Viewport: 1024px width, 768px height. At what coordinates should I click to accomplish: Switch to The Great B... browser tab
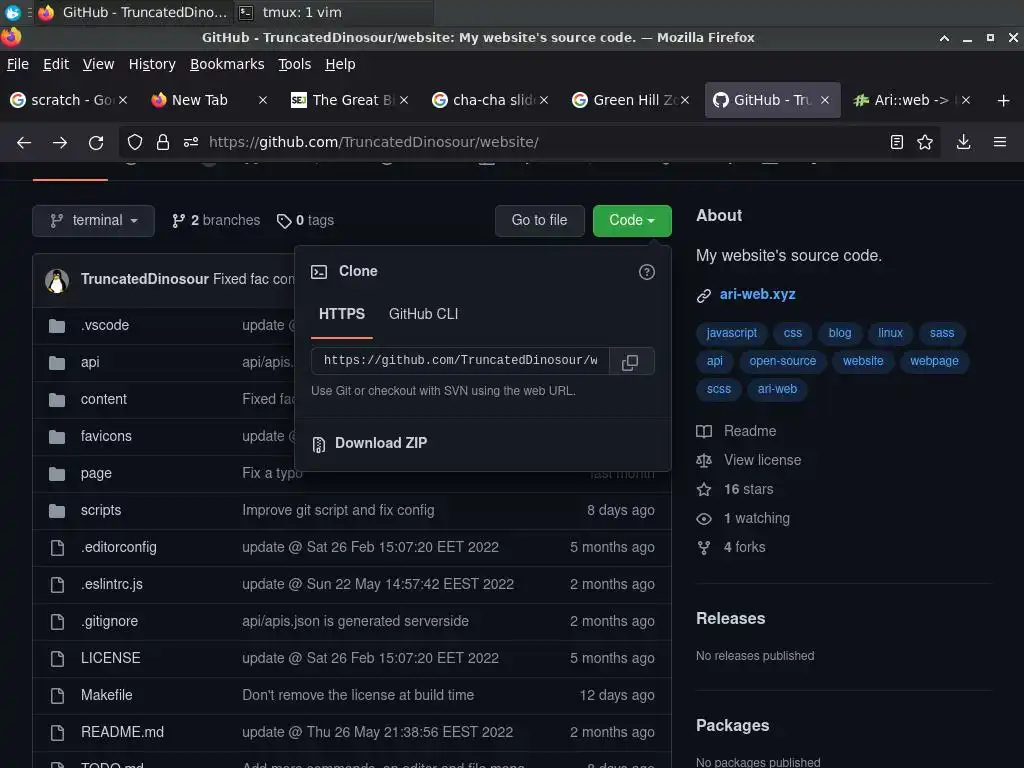point(349,101)
